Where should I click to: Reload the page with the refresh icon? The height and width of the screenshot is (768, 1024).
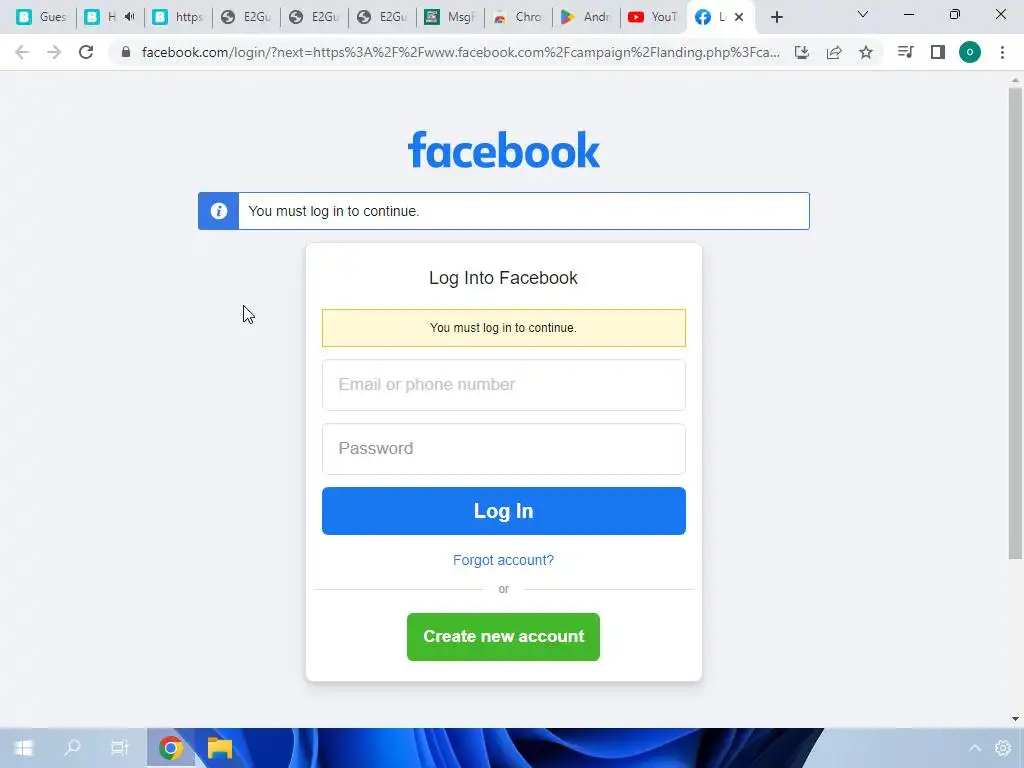coord(86,52)
